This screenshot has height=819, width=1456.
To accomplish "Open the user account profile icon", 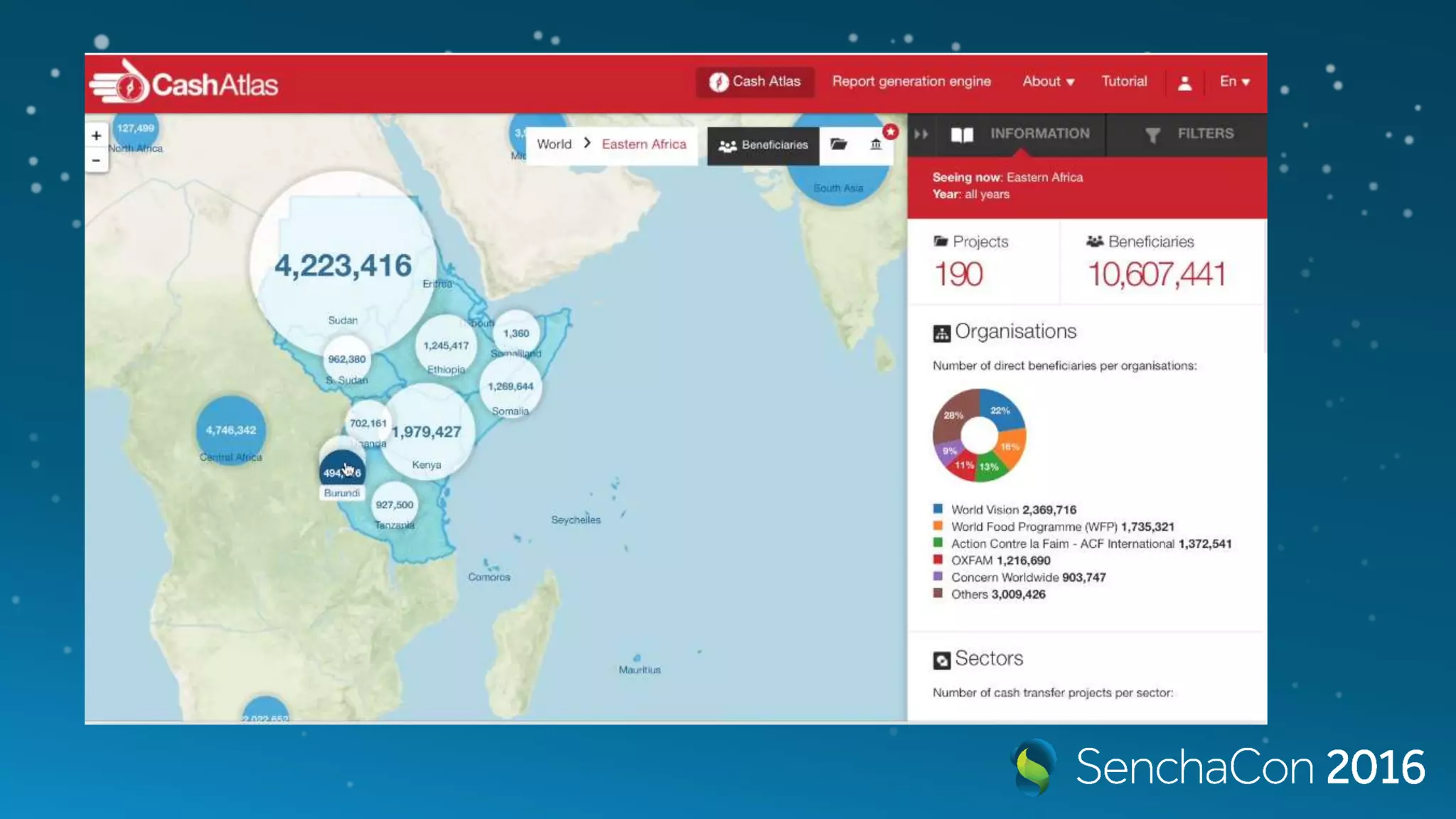I will (1184, 82).
